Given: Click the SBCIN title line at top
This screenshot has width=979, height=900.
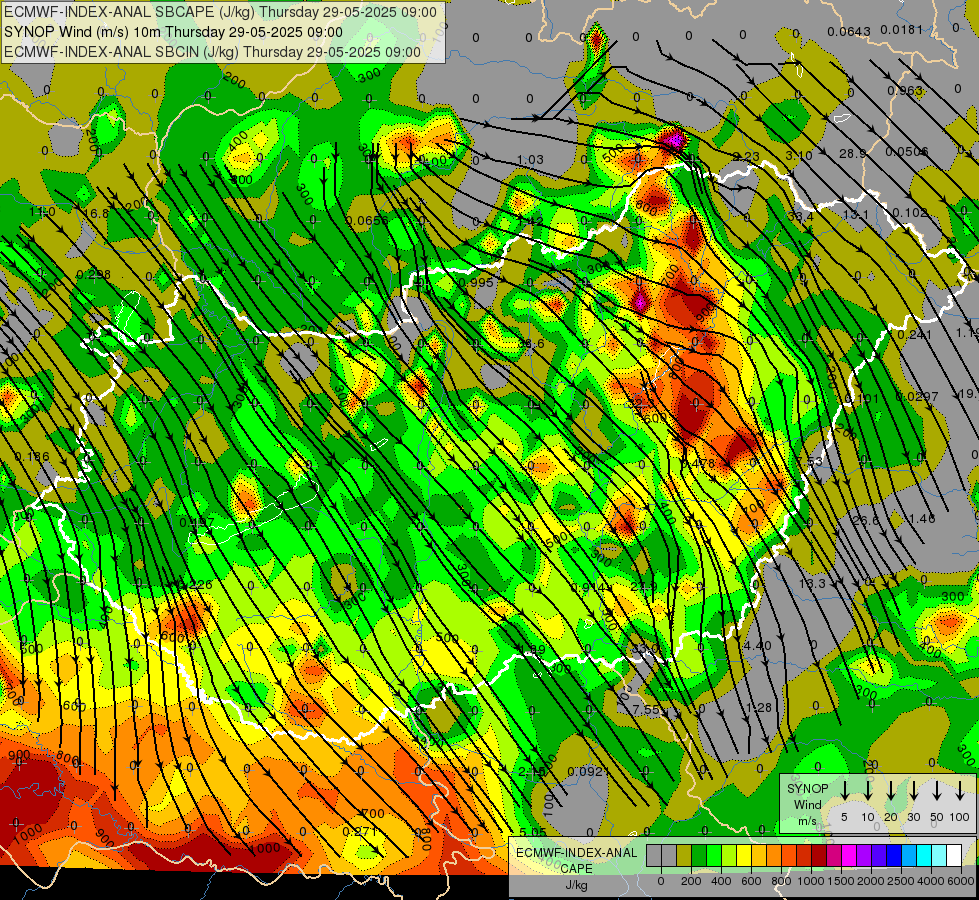Looking at the screenshot, I should (x=212, y=52).
